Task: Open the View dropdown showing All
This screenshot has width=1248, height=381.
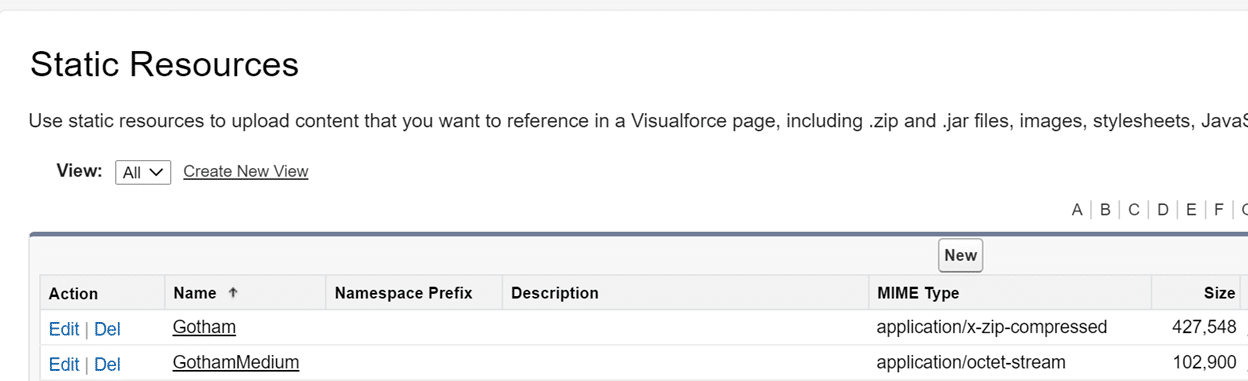Action: [x=143, y=172]
